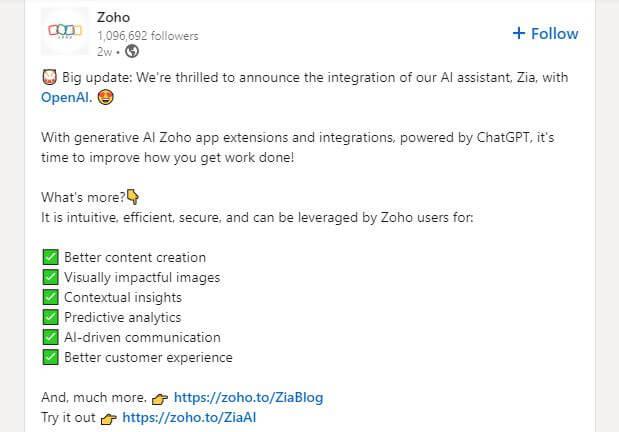This screenshot has width=619, height=432.
Task: Click the checkmark beside Better content creation
Action: 50,258
